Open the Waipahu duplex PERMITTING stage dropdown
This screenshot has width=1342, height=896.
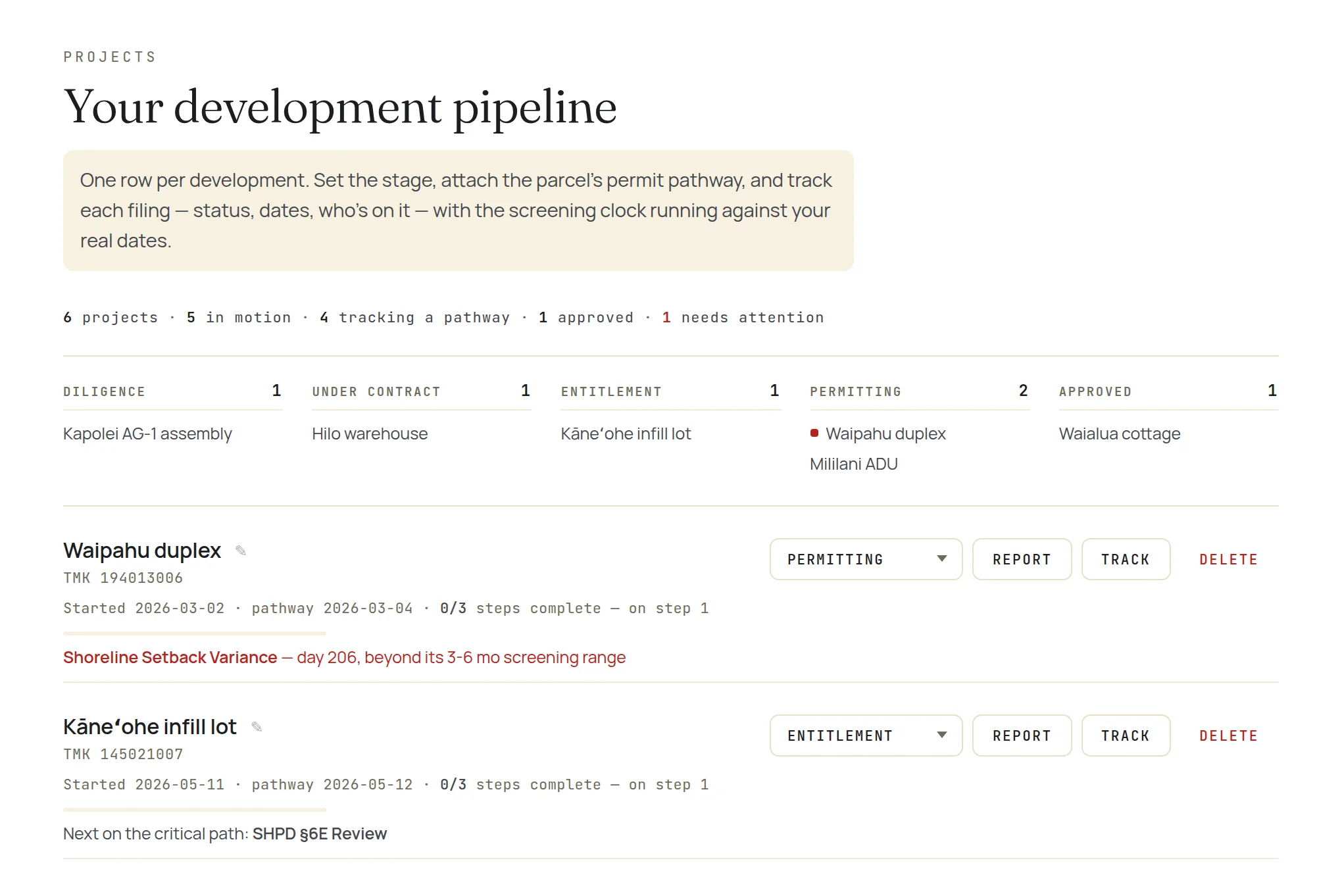pos(866,559)
